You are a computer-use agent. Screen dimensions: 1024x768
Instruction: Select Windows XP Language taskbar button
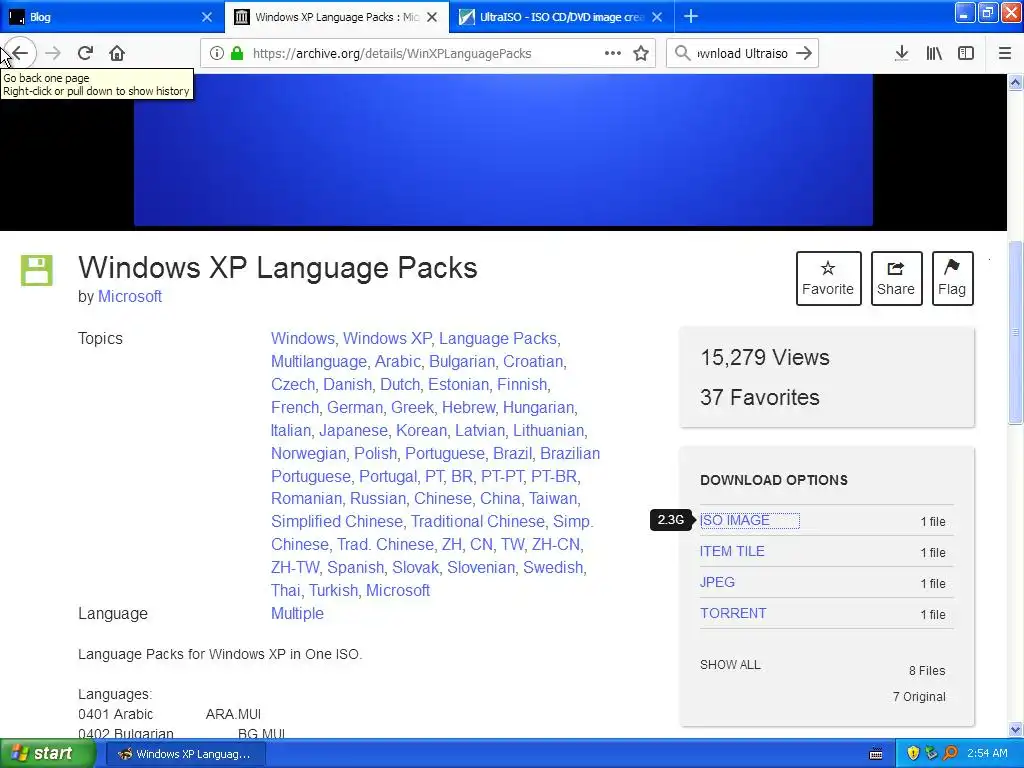point(184,754)
